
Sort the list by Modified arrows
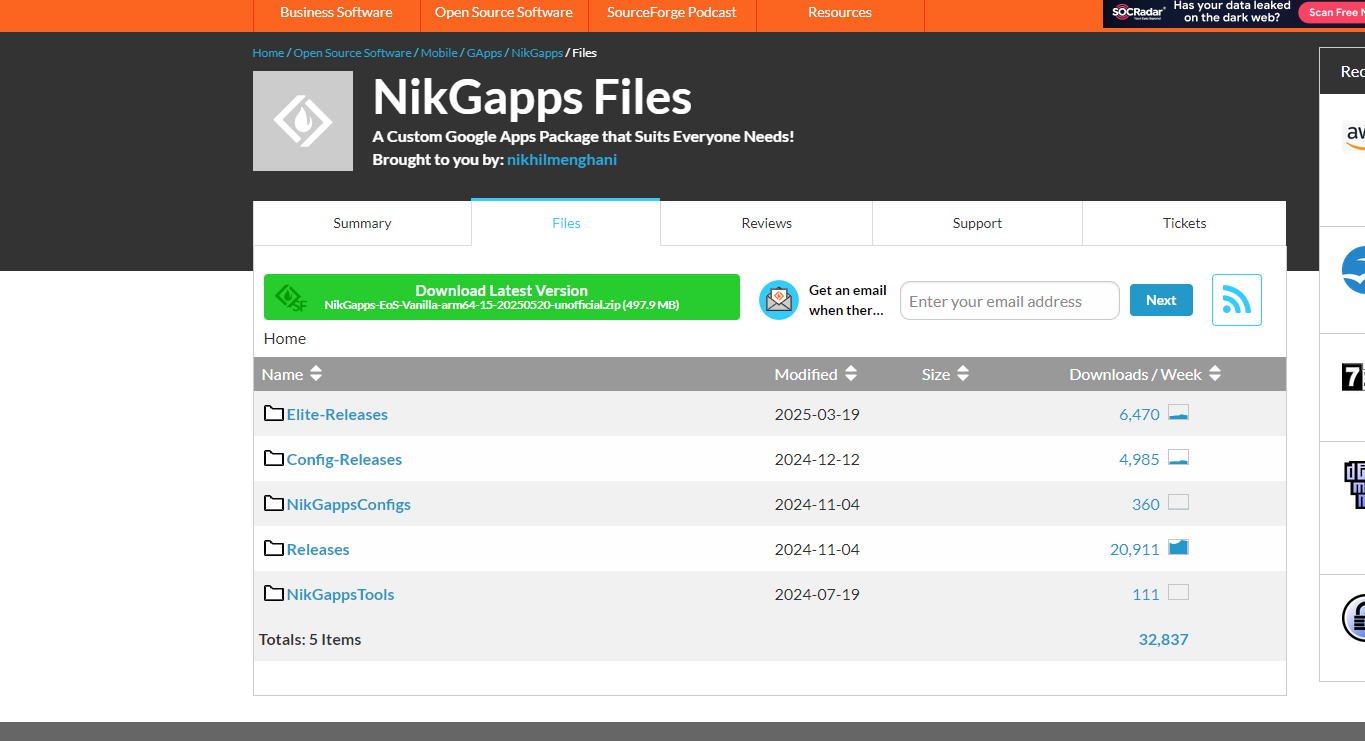click(x=851, y=374)
